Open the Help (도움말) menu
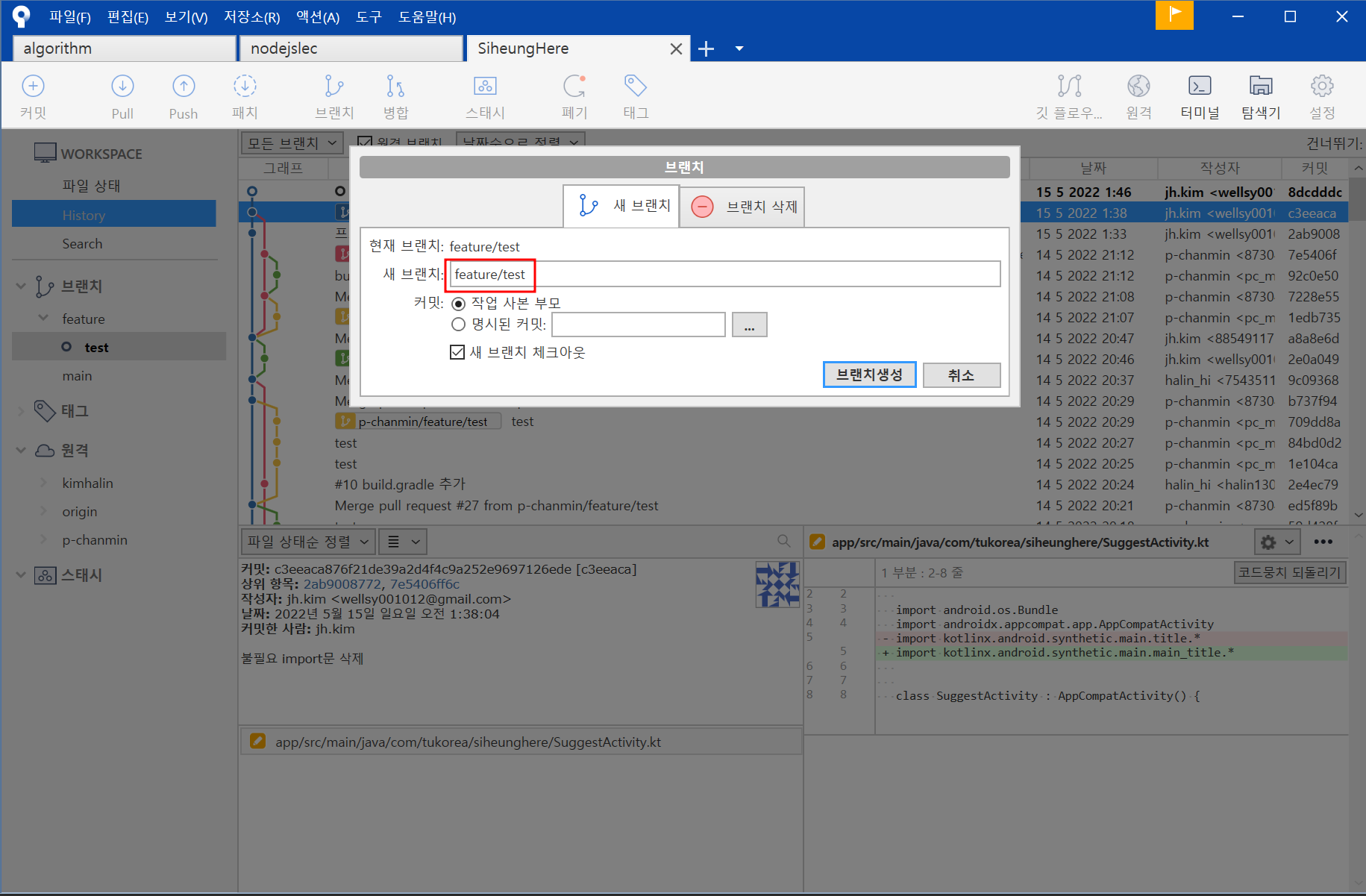This screenshot has width=1366, height=896. click(427, 16)
